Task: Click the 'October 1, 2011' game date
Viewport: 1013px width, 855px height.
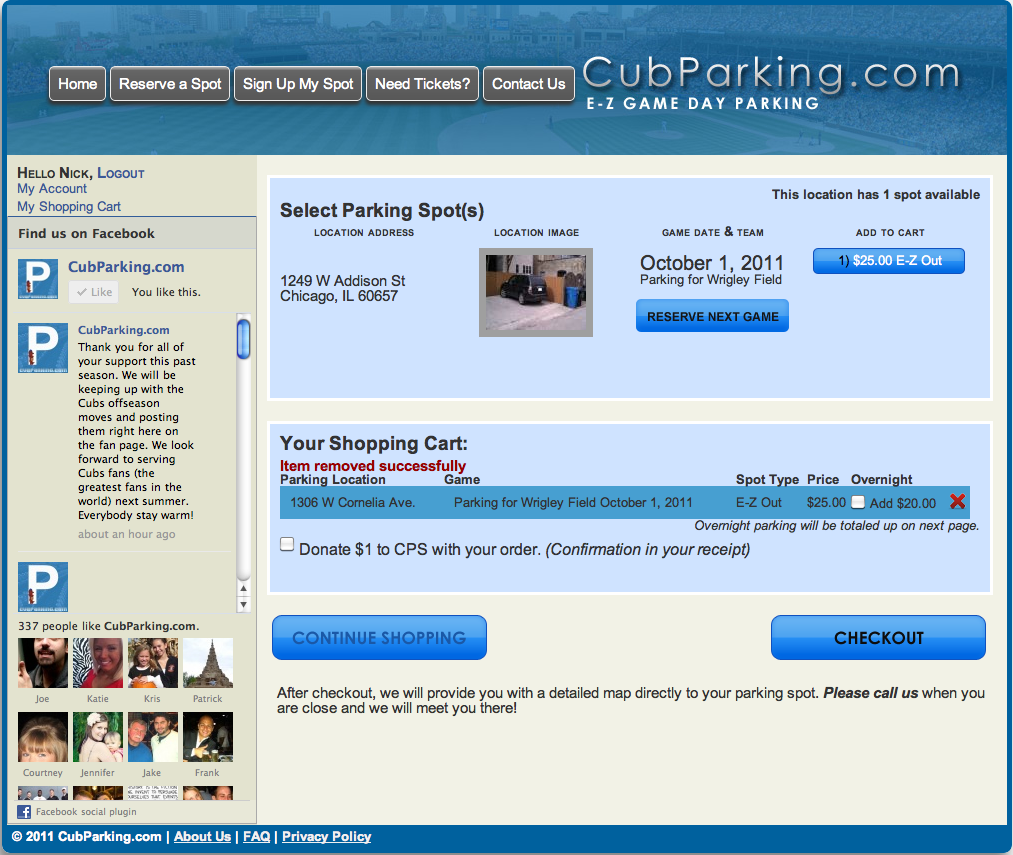Action: (711, 263)
